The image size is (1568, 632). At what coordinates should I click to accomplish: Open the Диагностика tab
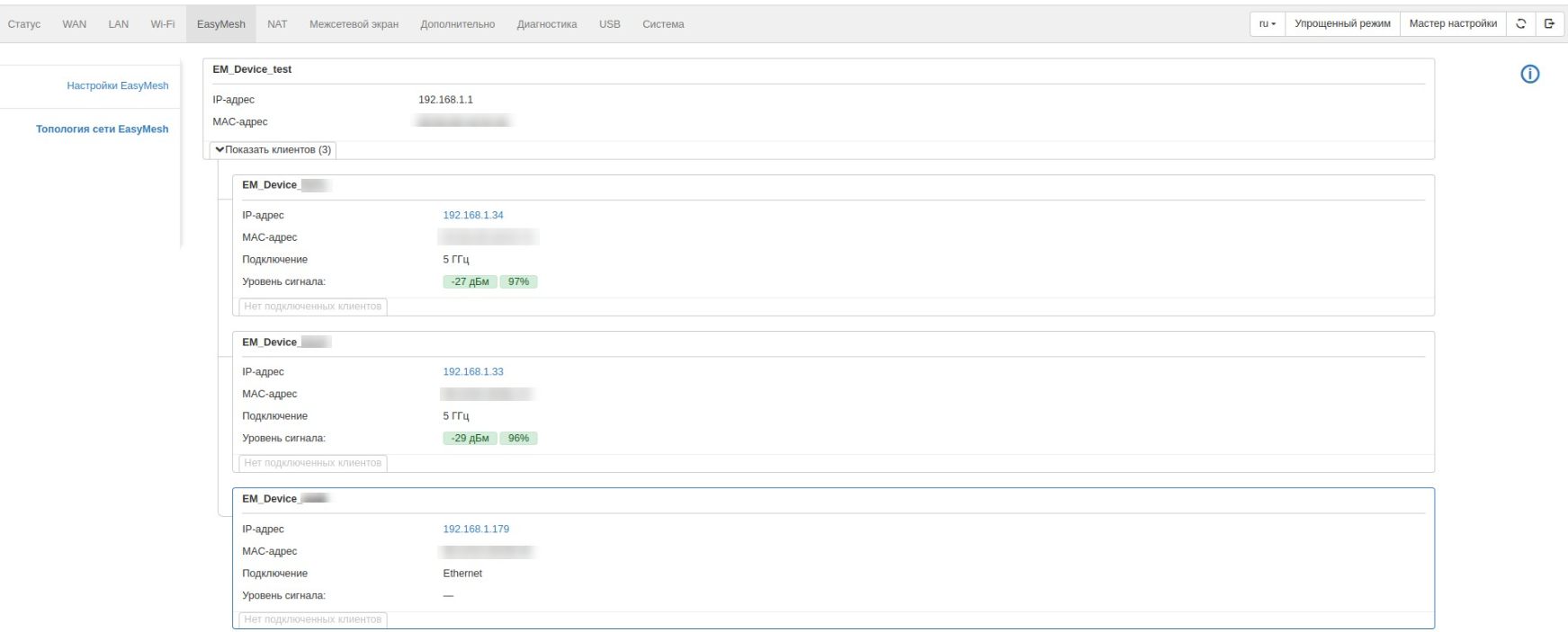tap(547, 24)
